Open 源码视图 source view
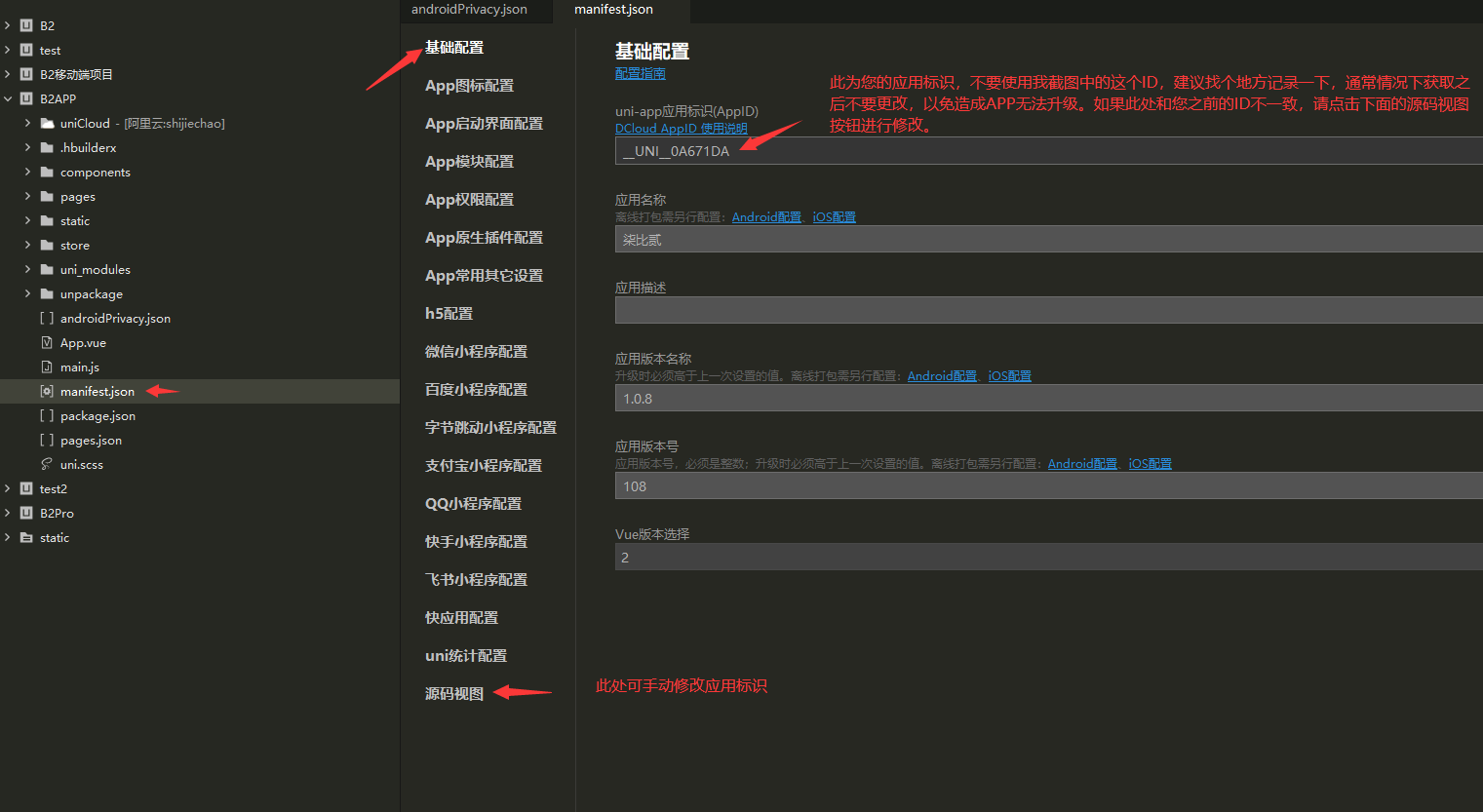Viewport: 1483px width, 812px height. 454,694
